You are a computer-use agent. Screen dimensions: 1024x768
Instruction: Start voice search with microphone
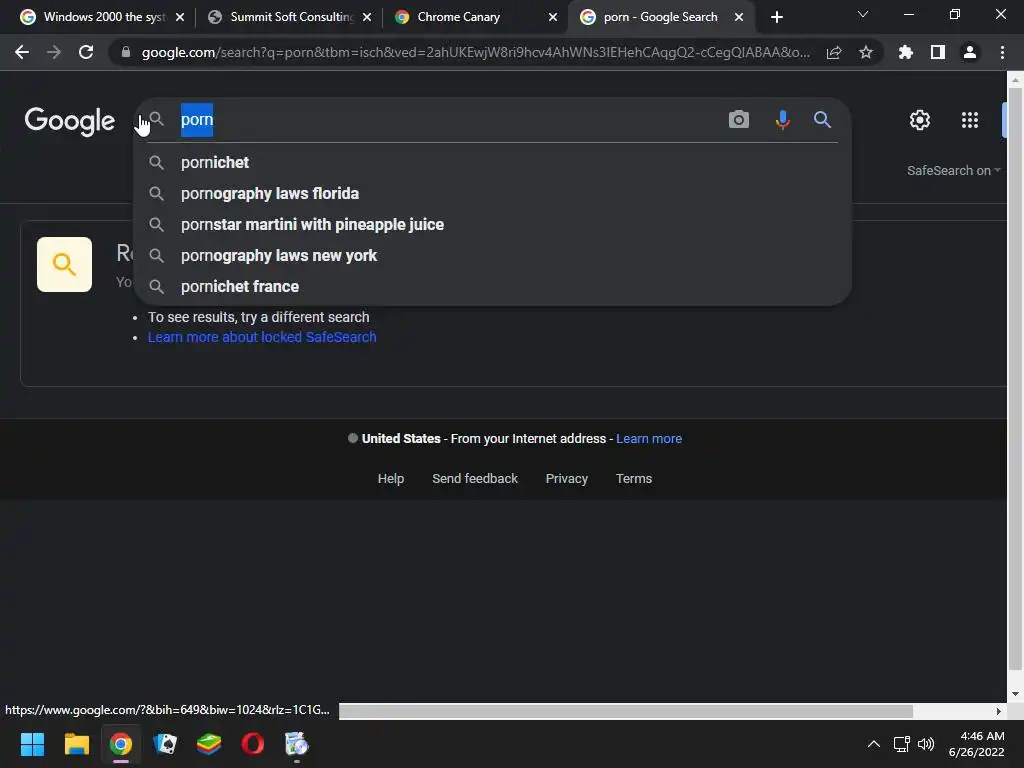[782, 120]
